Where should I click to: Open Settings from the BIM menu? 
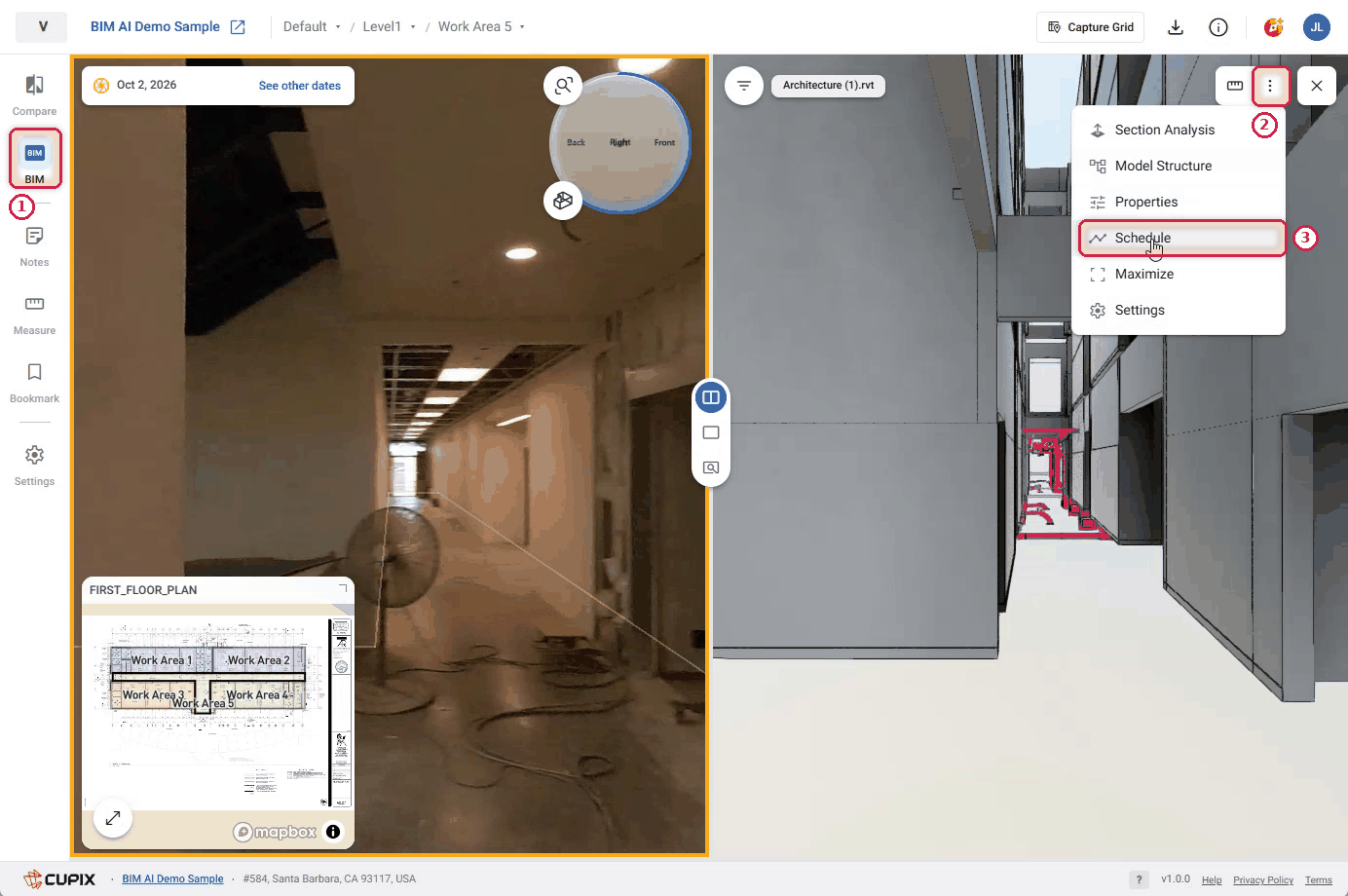1179,310
